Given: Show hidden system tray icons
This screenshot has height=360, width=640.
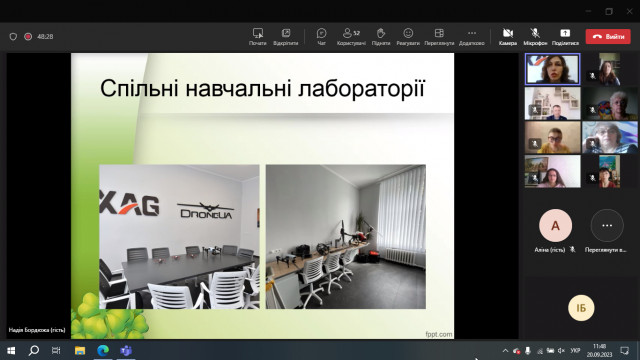Looking at the screenshot, I should (x=505, y=351).
